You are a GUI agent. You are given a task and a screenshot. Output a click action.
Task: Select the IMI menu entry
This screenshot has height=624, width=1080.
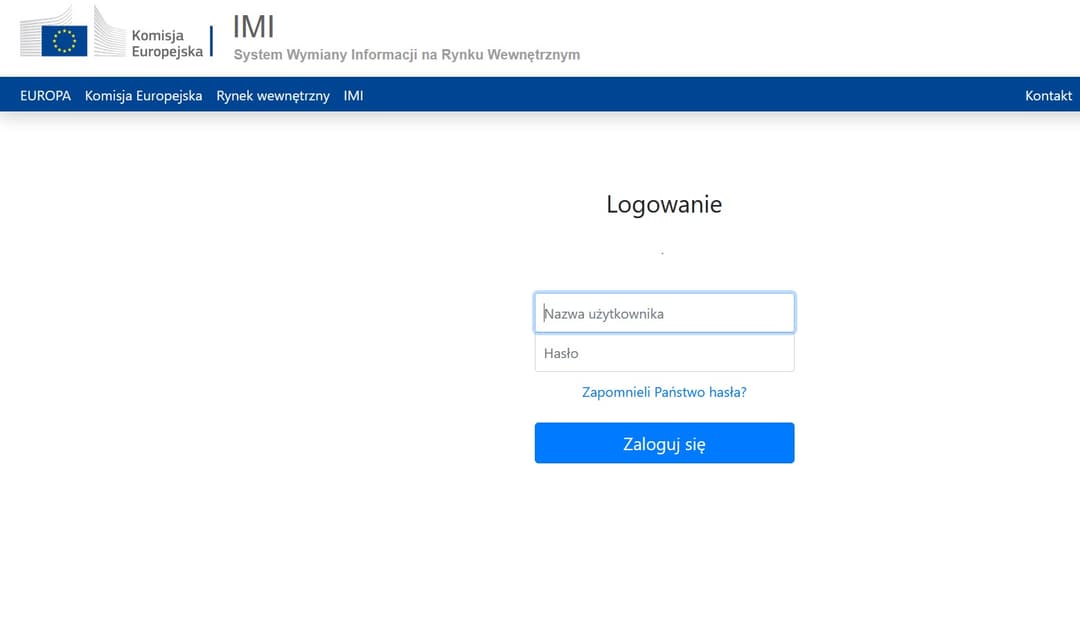point(352,95)
